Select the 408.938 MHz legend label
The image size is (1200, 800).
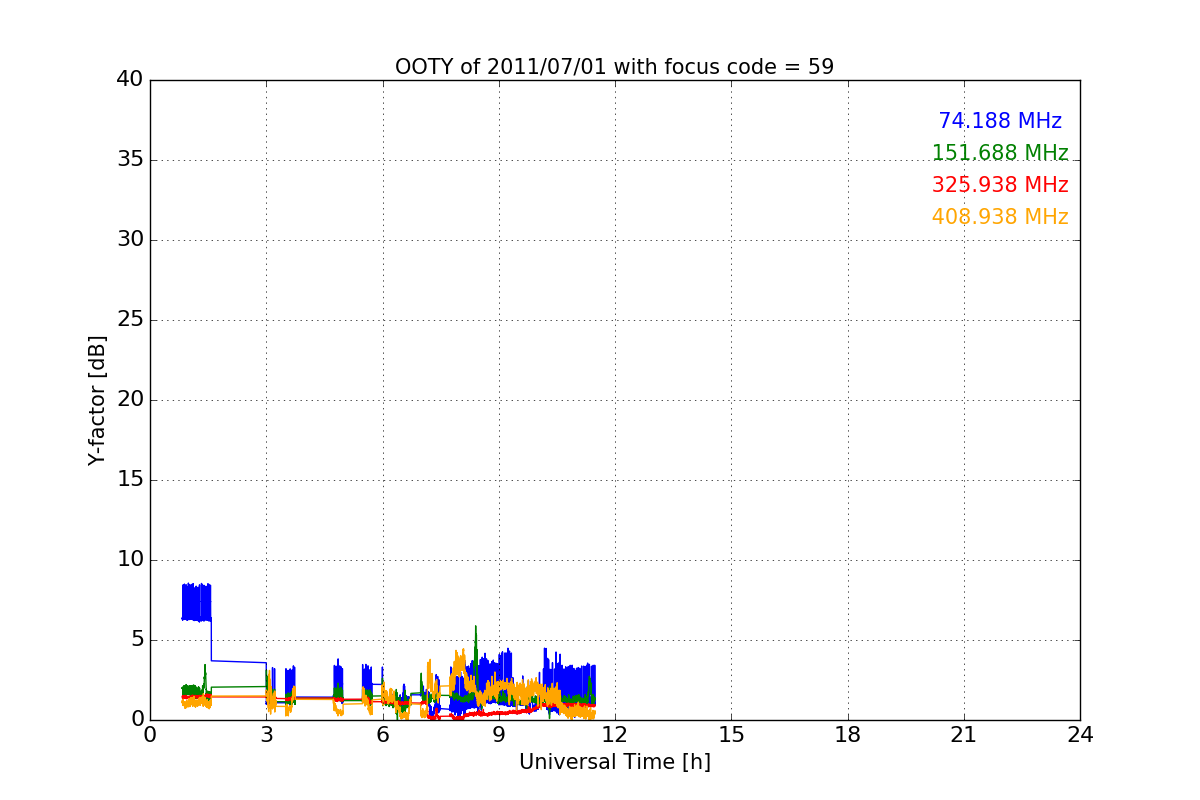tap(1000, 217)
